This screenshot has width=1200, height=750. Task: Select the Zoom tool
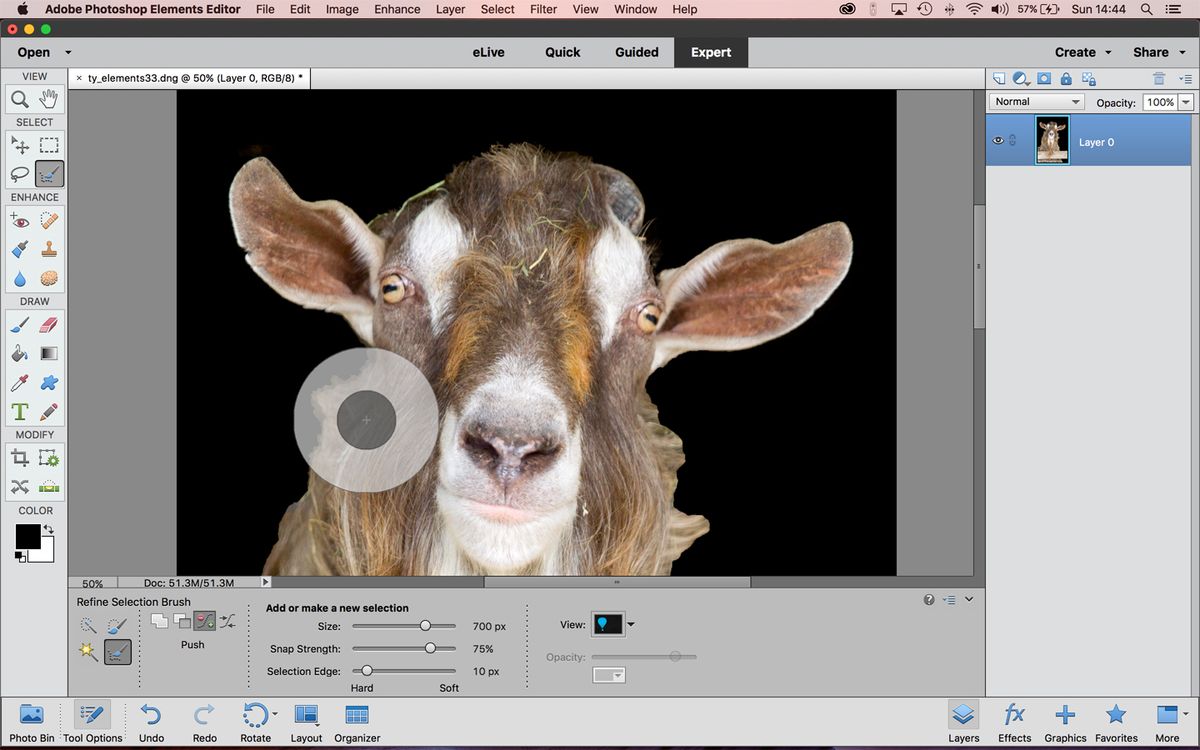pyautogui.click(x=20, y=99)
